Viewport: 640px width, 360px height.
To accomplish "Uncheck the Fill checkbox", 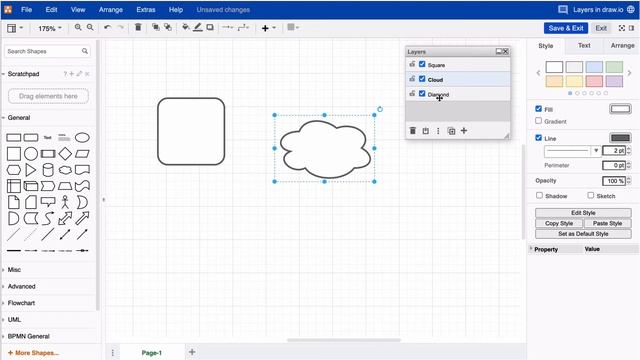I will (x=538, y=109).
